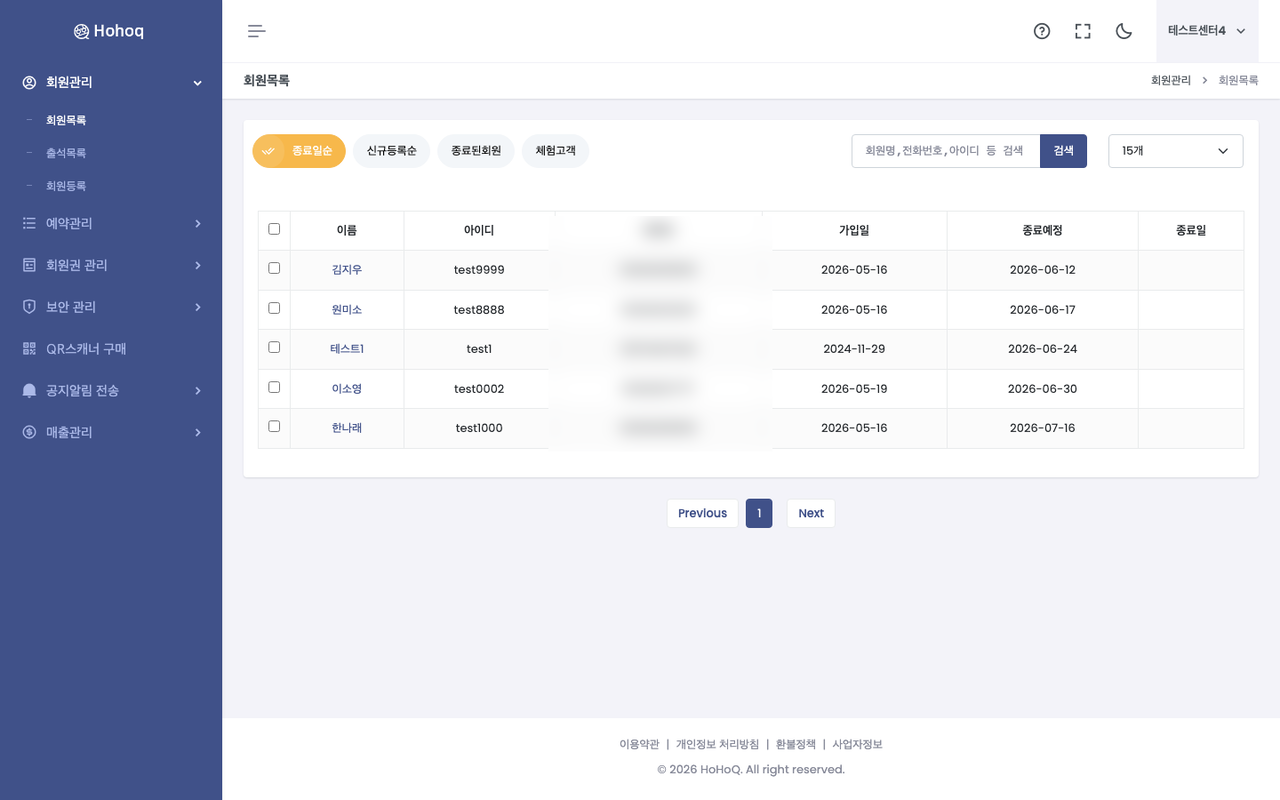This screenshot has height=800, width=1280.
Task: Click the 보안 관리 shield icon
Action: click(x=29, y=307)
